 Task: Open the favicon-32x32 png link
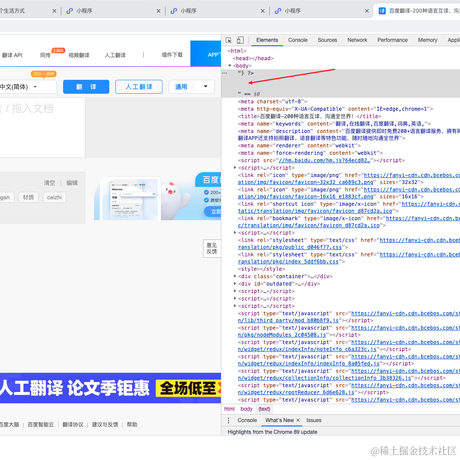tap(307, 182)
